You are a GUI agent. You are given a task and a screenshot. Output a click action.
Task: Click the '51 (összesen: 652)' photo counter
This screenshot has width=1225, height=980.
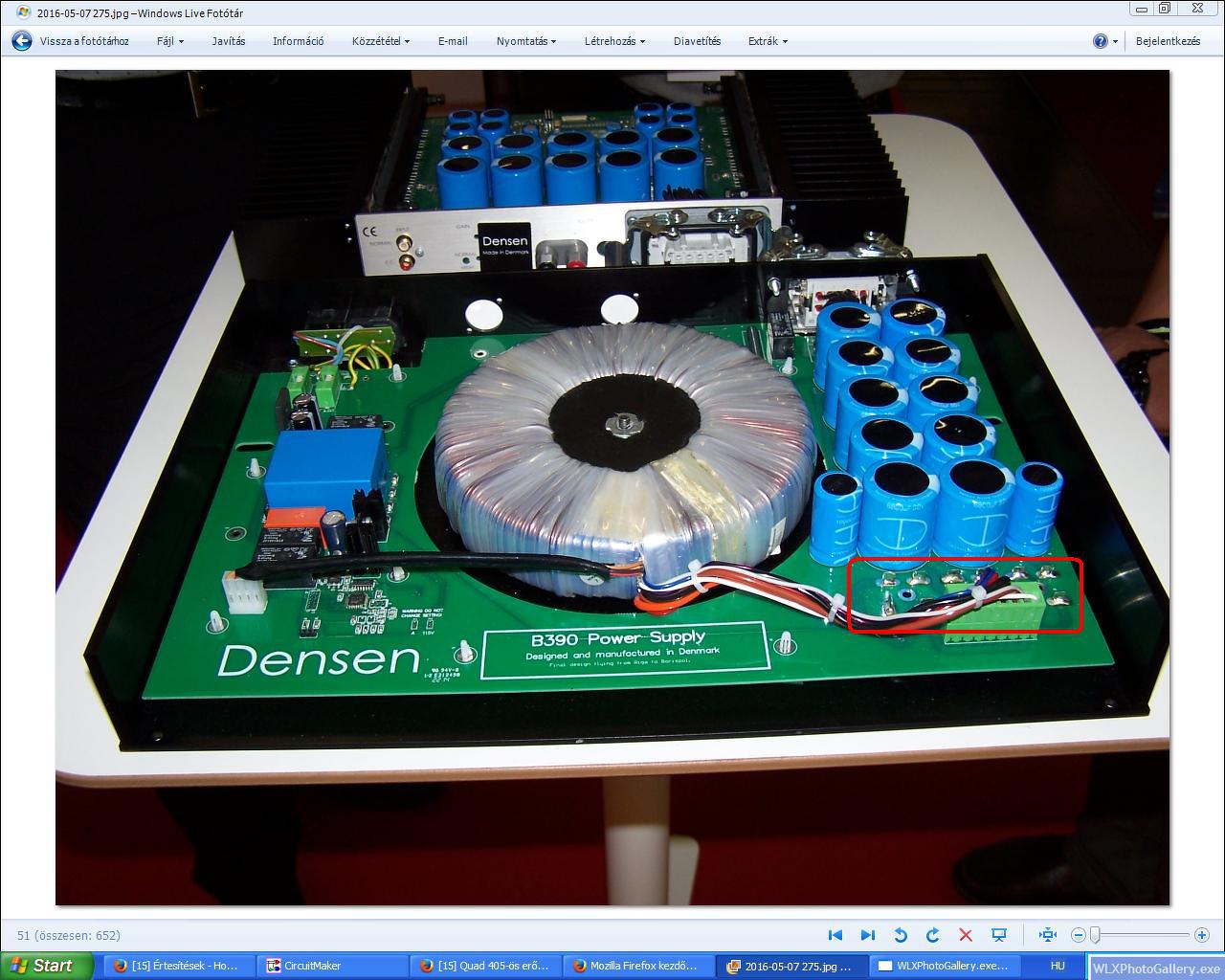click(69, 935)
